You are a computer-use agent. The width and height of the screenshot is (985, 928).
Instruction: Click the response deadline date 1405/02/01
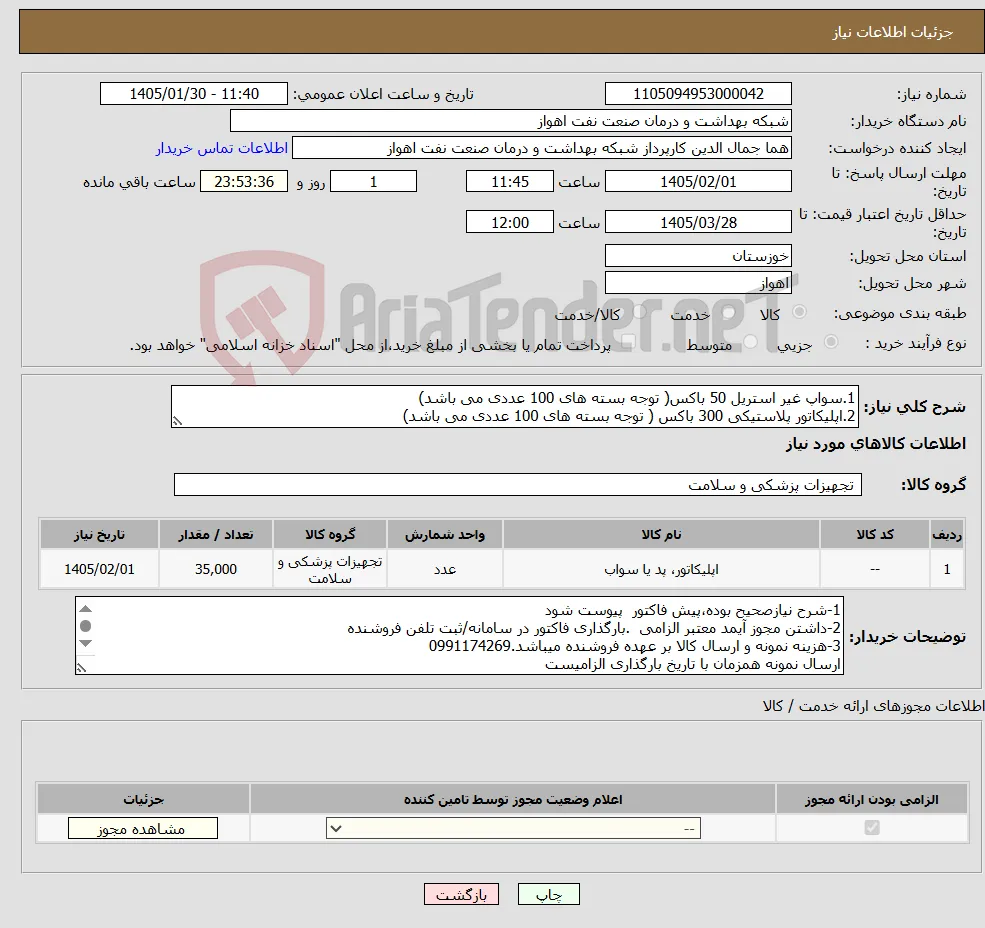(698, 182)
